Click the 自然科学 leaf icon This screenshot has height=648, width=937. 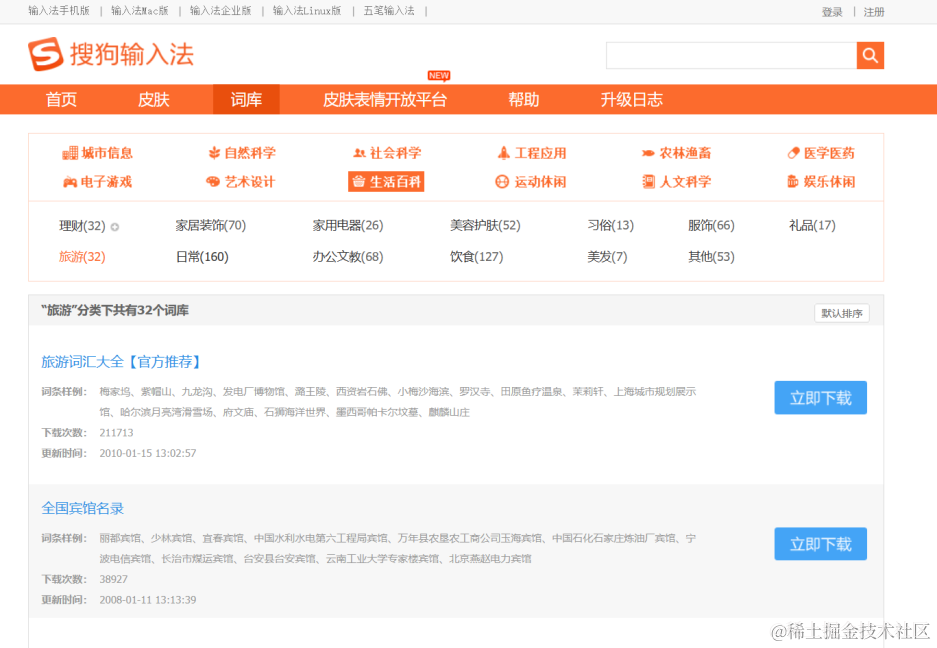(x=214, y=153)
